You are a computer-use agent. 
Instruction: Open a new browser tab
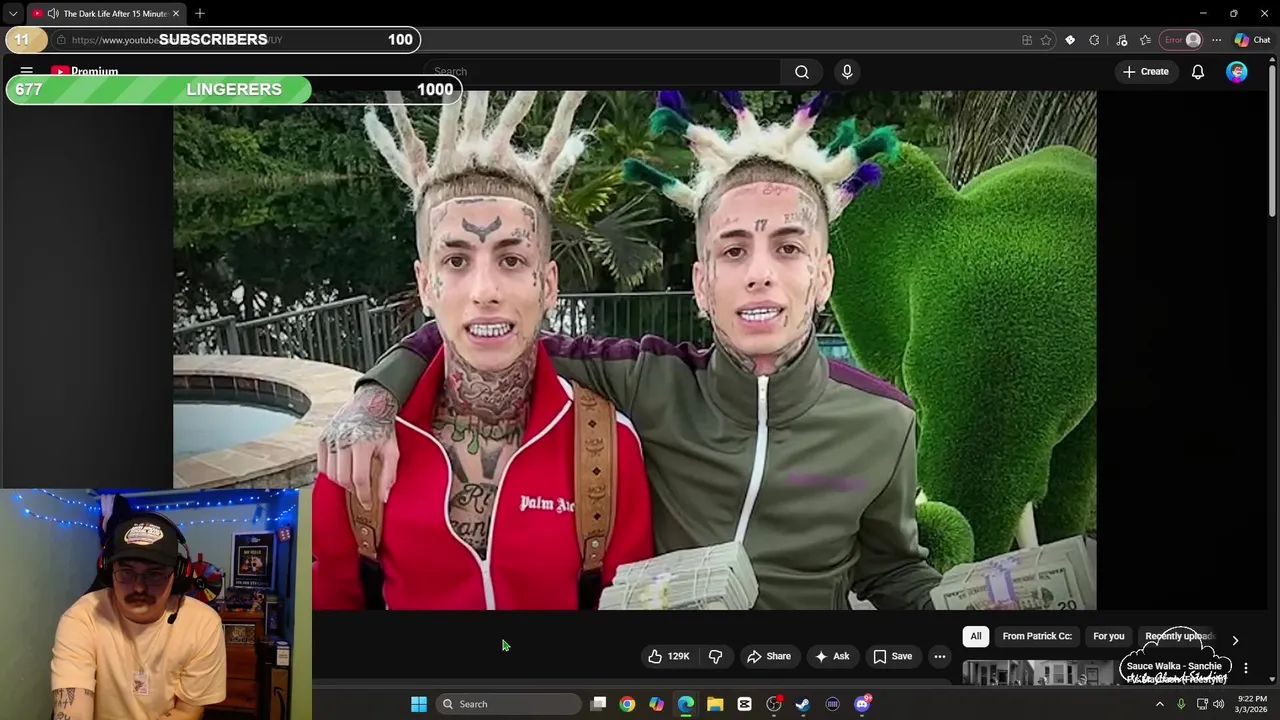tap(200, 14)
